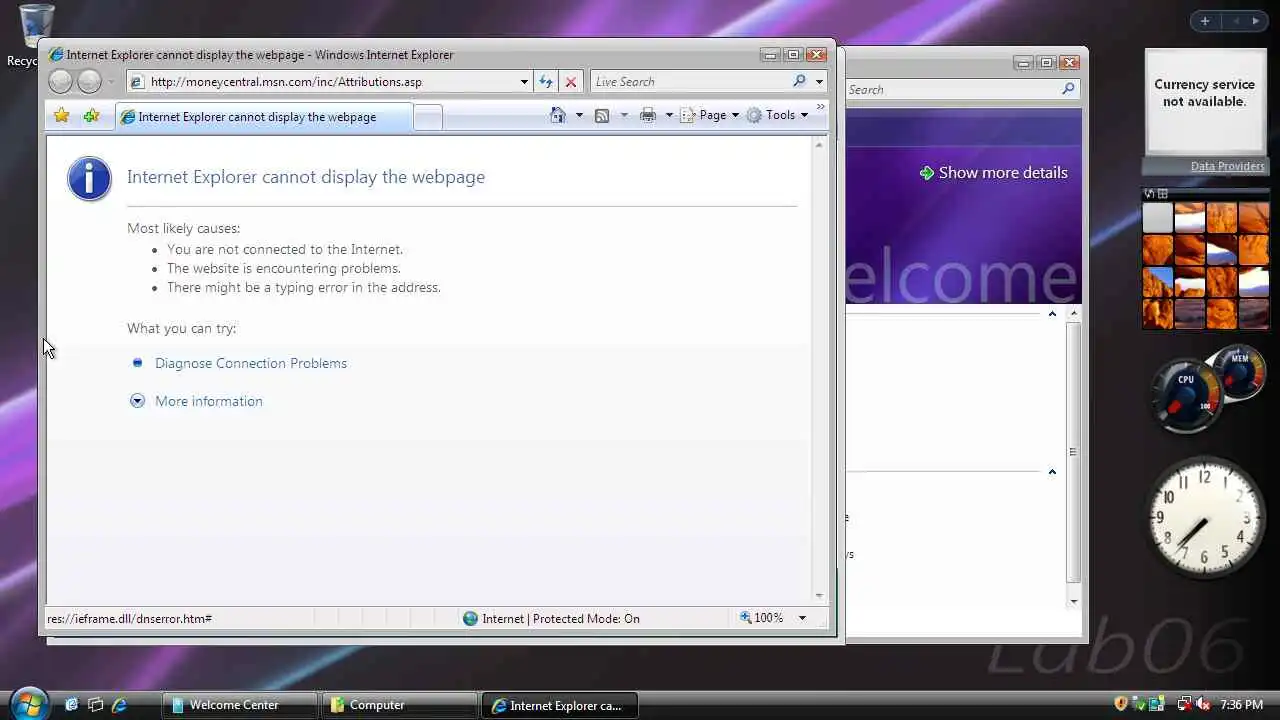Click the sidebar Add Gadgets plus button

pos(1205,21)
